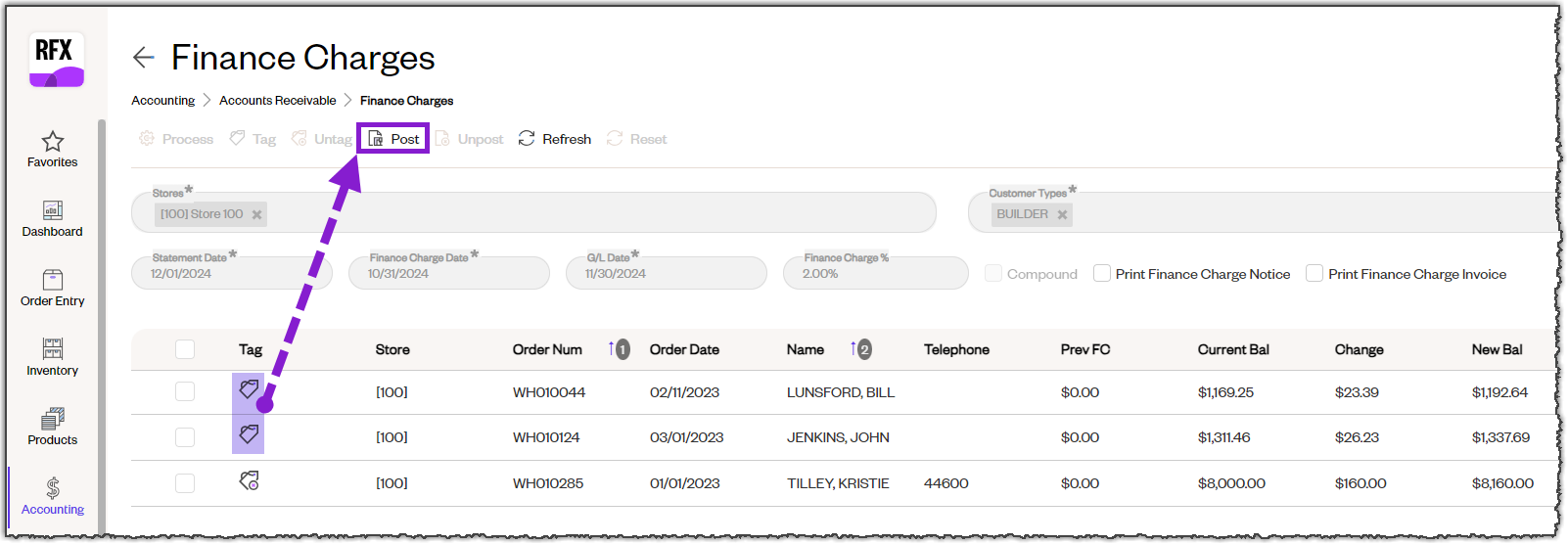Viewport: 1568px width, 544px height.
Task: Click the tag icon for order WH010044
Action: tap(249, 389)
